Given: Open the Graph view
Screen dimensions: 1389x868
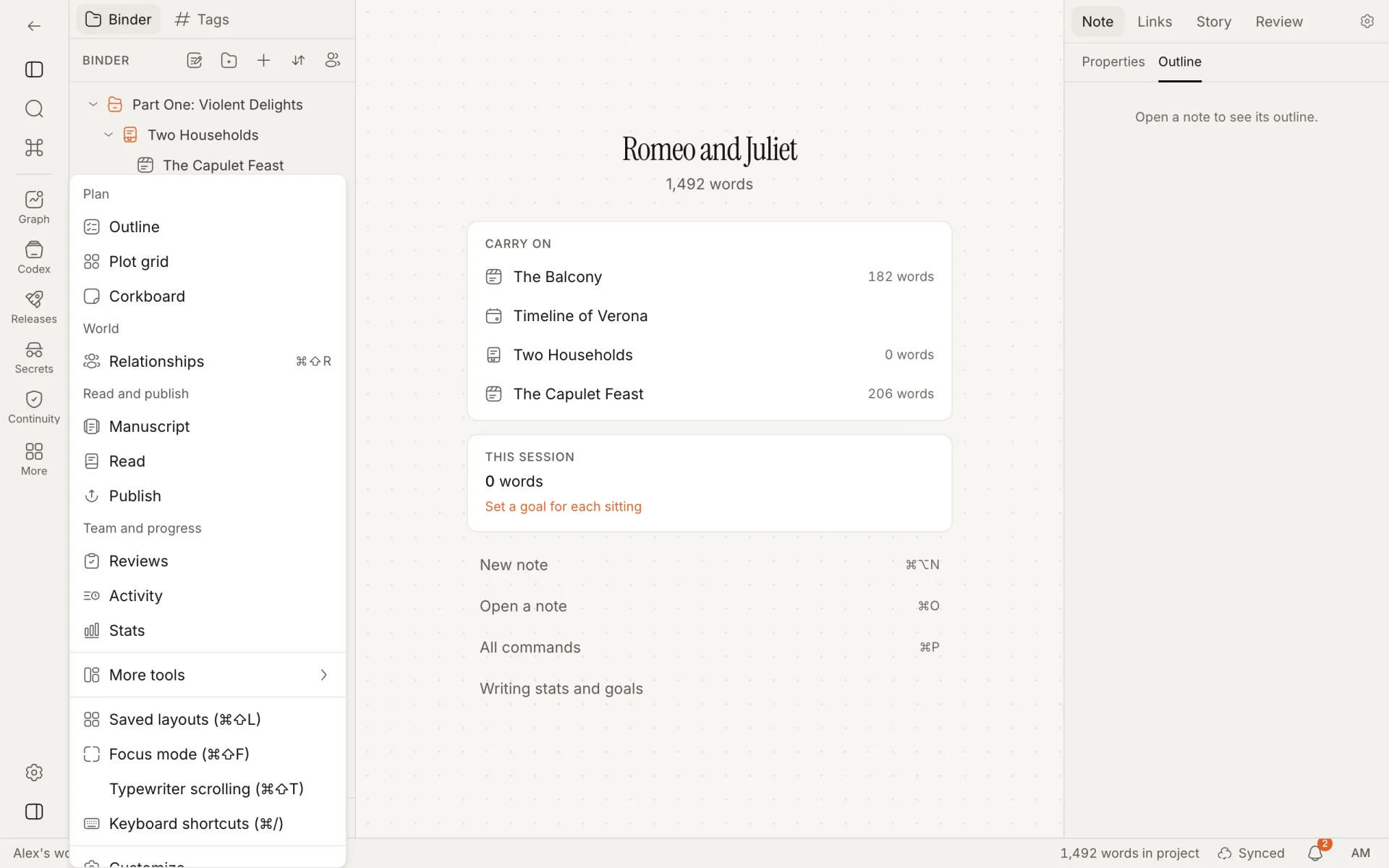Looking at the screenshot, I should click(x=34, y=207).
